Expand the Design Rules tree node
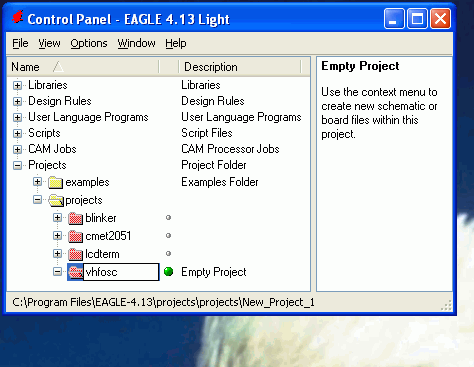 coord(17,101)
